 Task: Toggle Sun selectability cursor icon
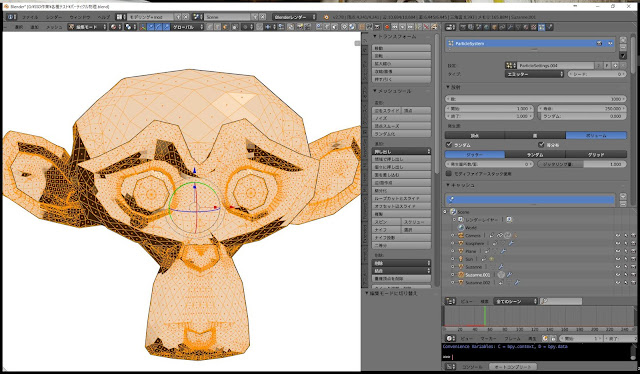[x=626, y=259]
